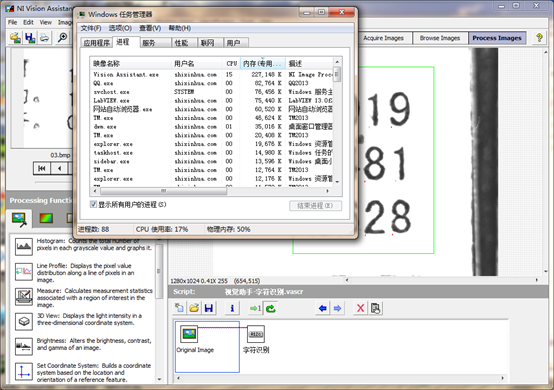
Task: Switch to Acquire Images mode
Action: (x=383, y=38)
